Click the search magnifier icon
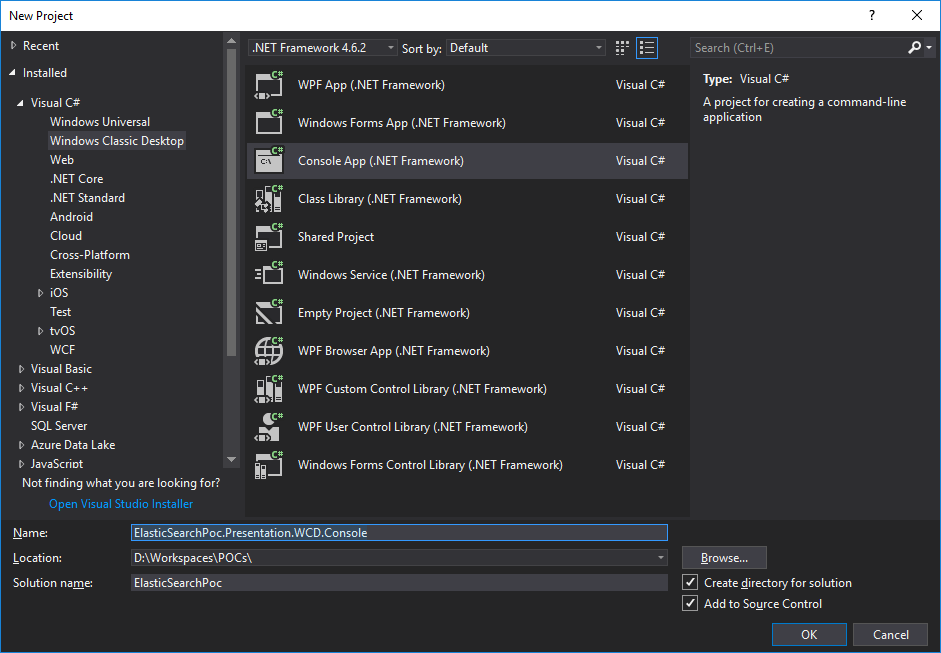 click(x=914, y=47)
